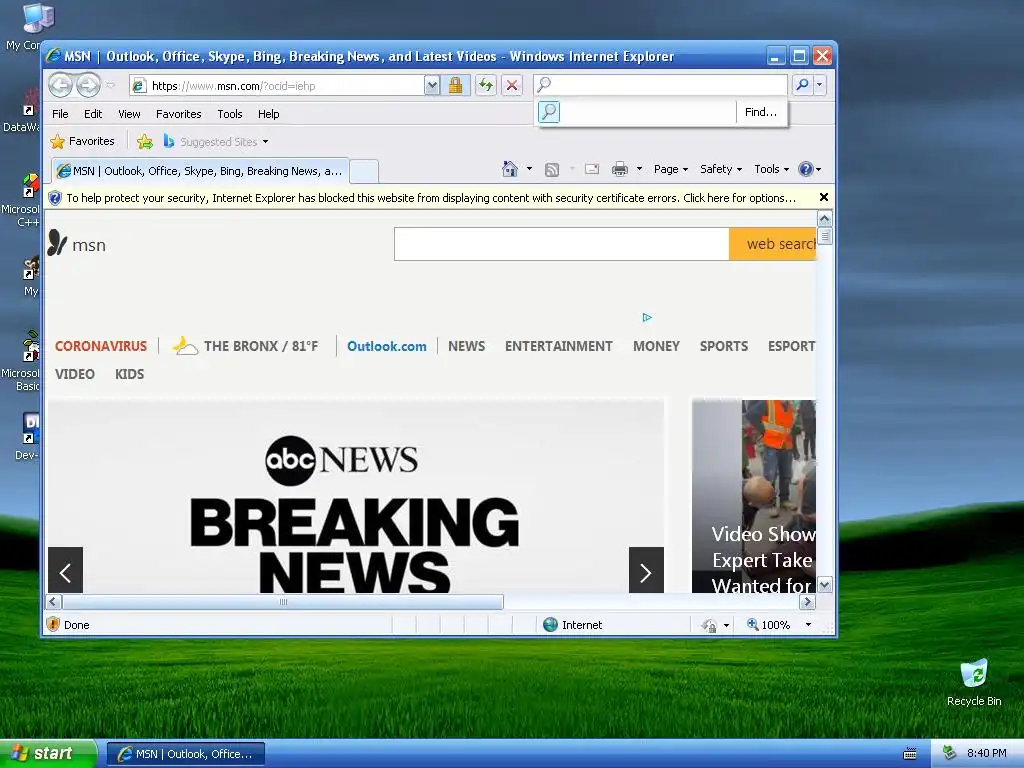Click next slide arrow on carousel

pos(646,571)
